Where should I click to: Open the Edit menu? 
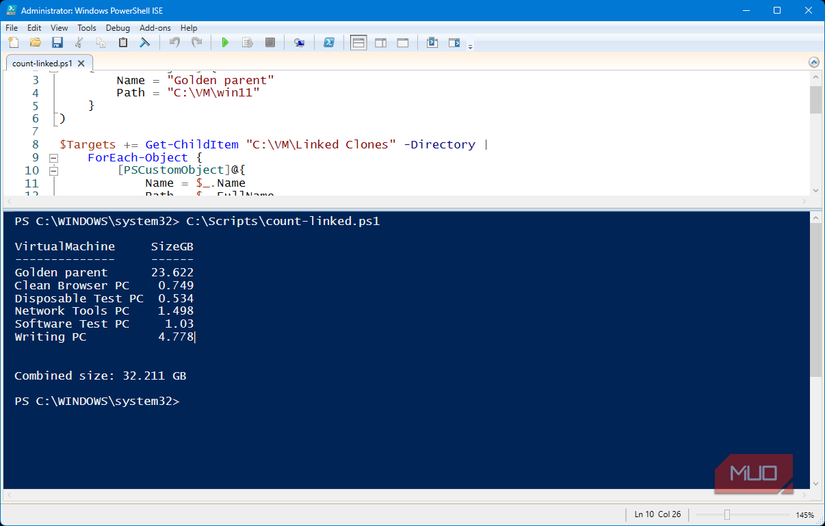(34, 28)
